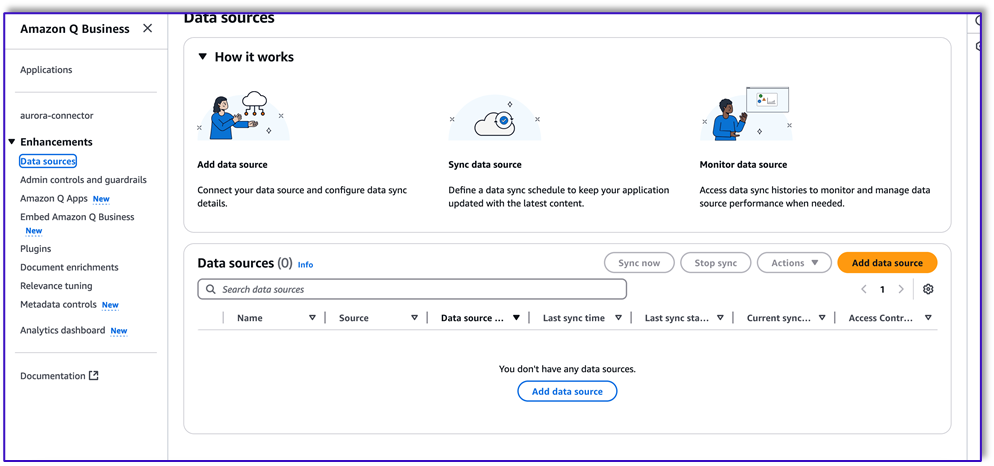Screen dimensions: 994x466
Task: Click the Sync data source cloud illustration
Action: click(494, 119)
